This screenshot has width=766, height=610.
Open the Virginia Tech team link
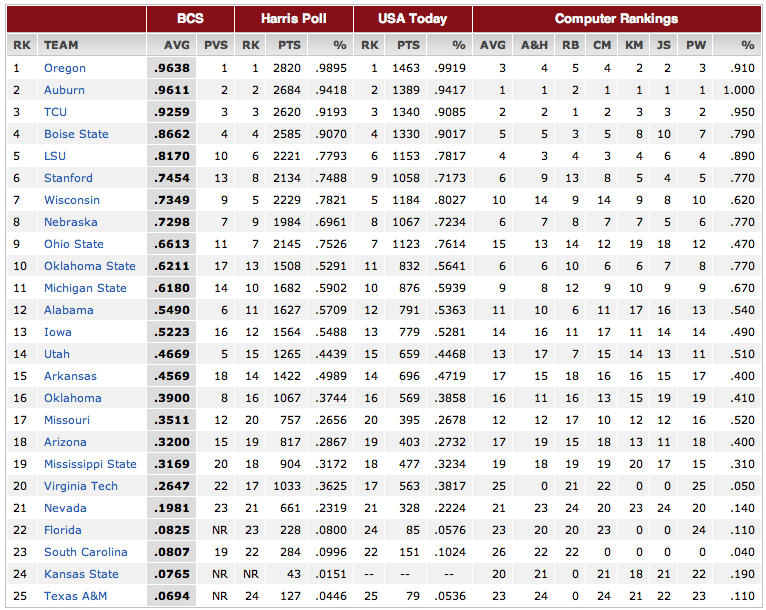[81, 485]
